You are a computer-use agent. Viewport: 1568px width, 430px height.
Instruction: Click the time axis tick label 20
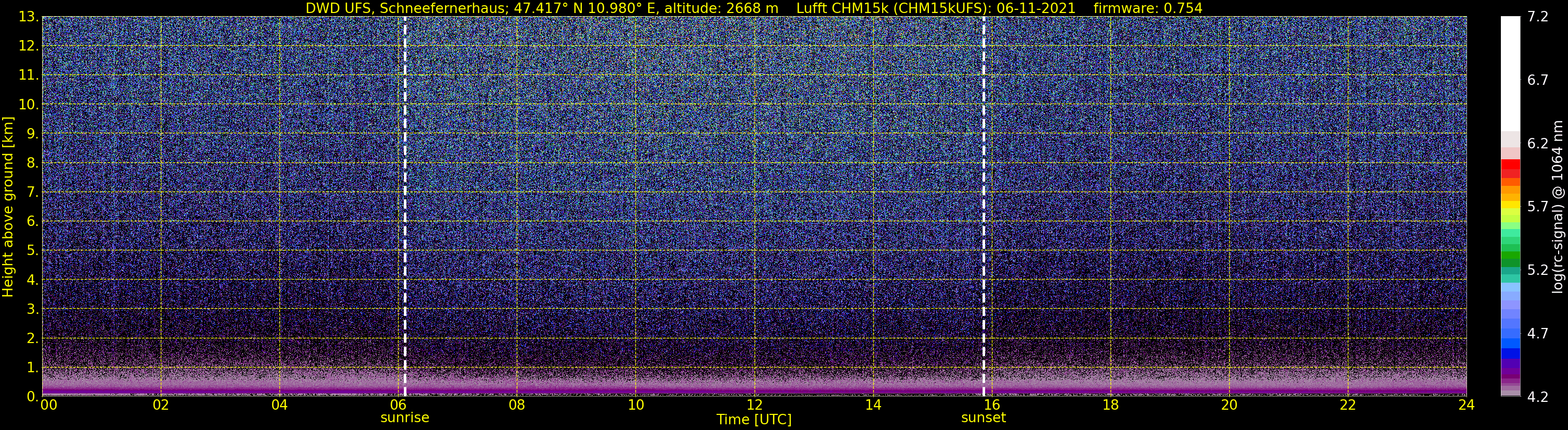pos(1229,405)
